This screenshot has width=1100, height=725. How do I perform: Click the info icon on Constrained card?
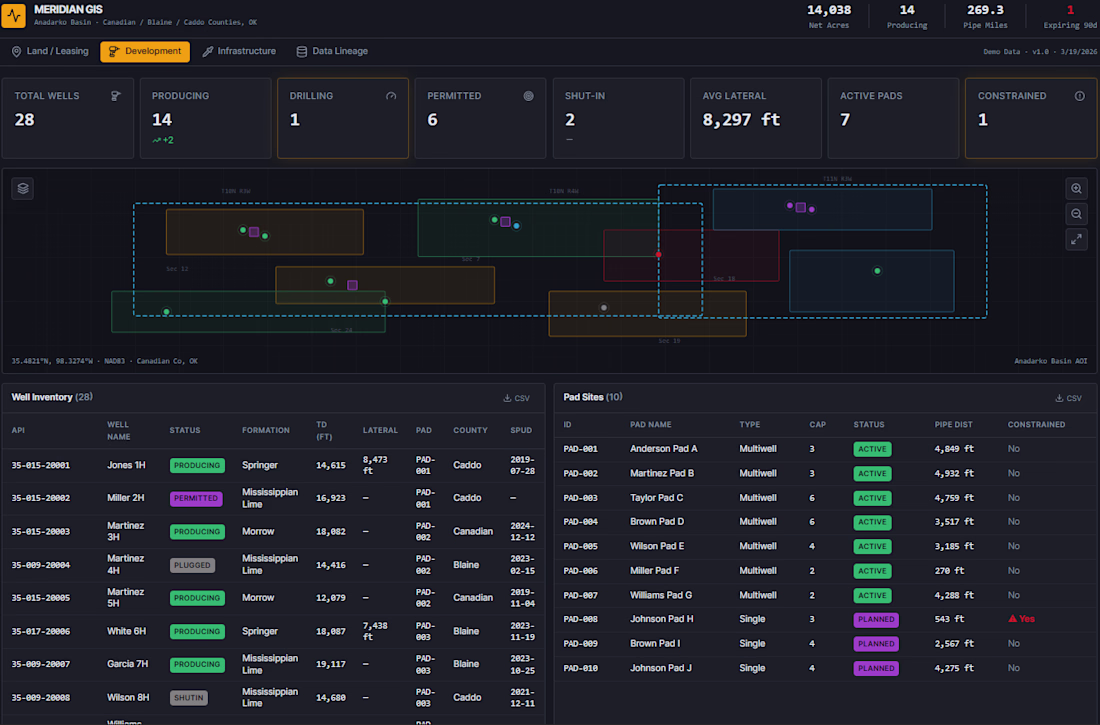click(1079, 96)
